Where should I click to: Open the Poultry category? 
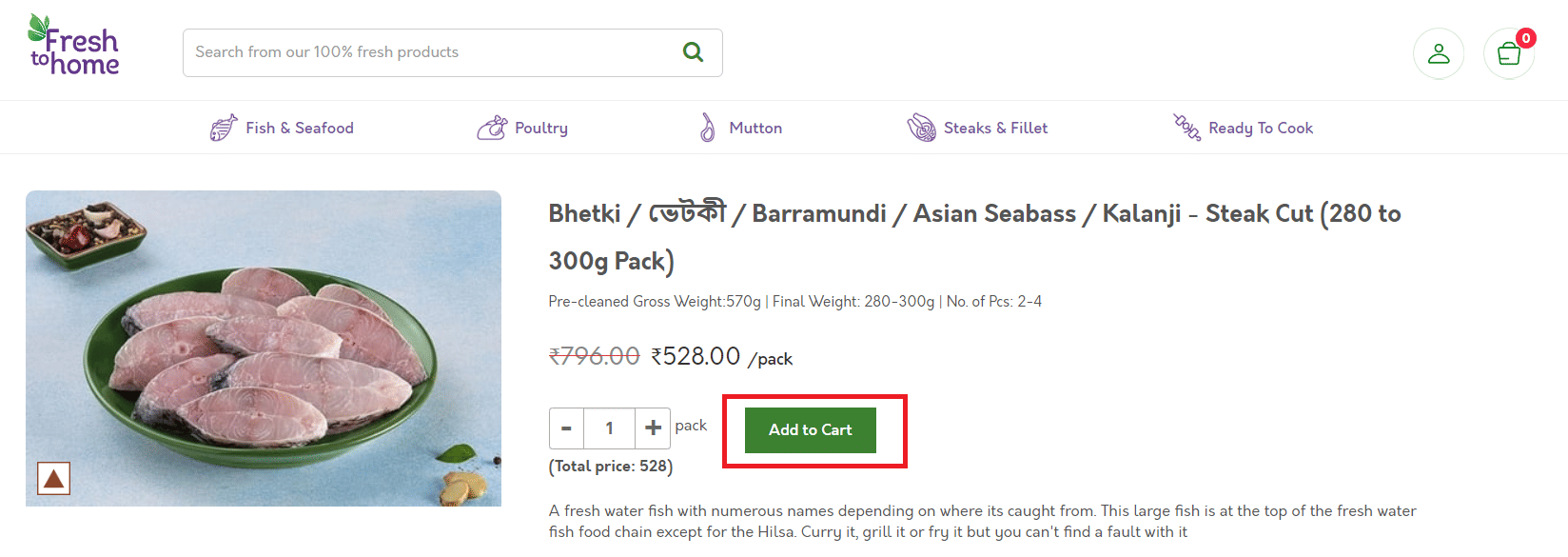pos(541,128)
